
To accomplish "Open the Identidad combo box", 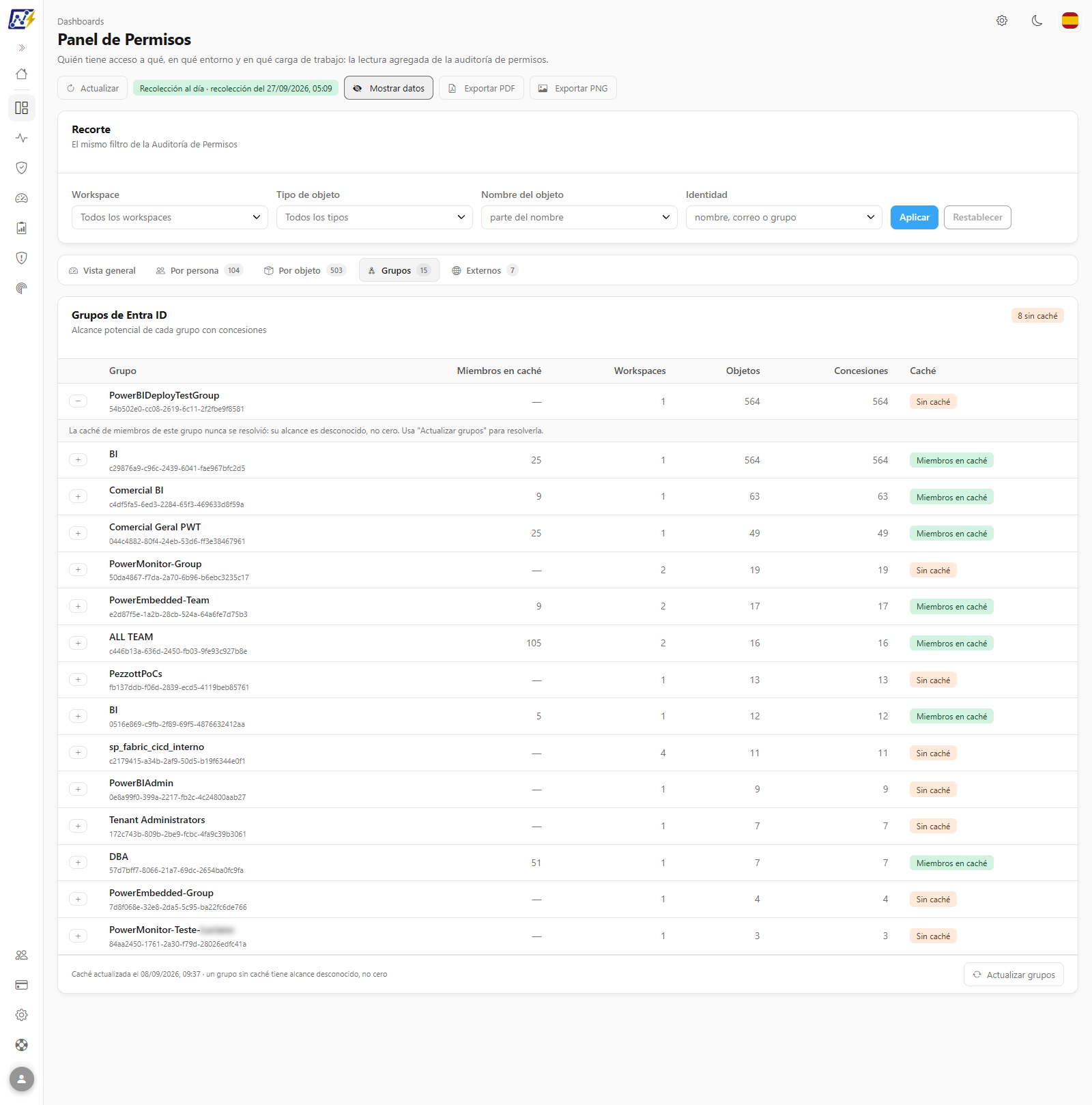I will [784, 217].
